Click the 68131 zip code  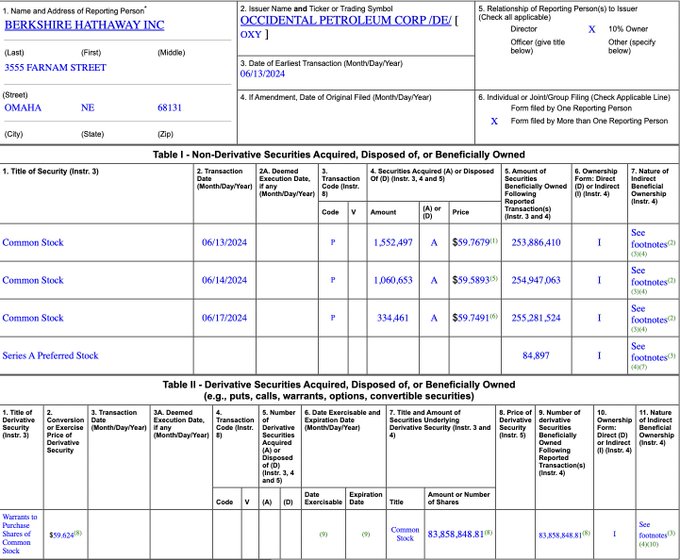(x=170, y=108)
